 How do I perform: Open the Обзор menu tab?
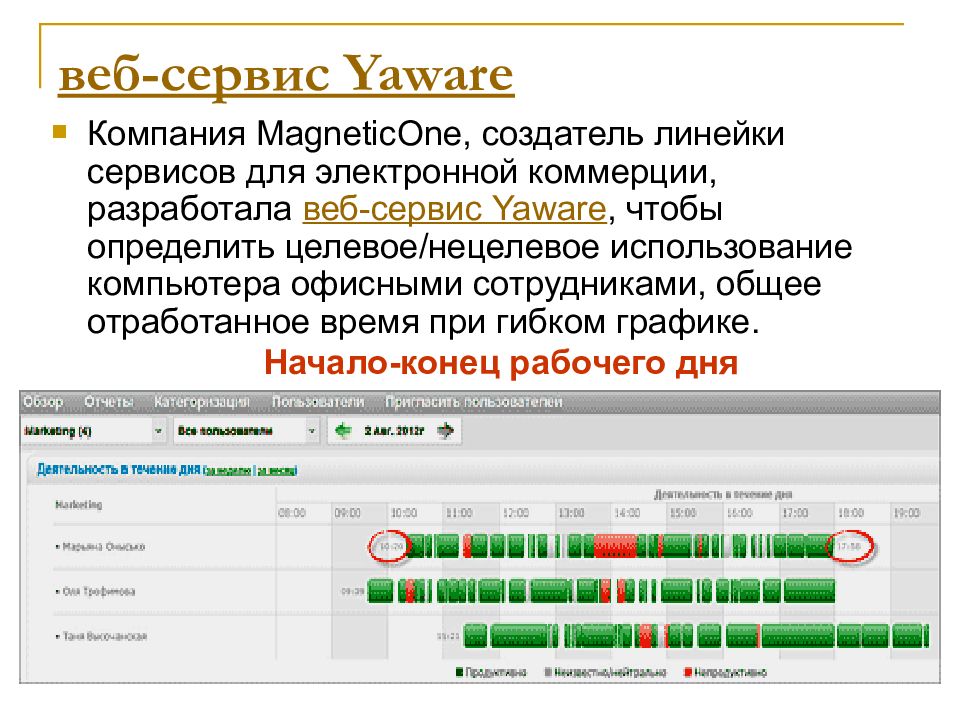43,402
